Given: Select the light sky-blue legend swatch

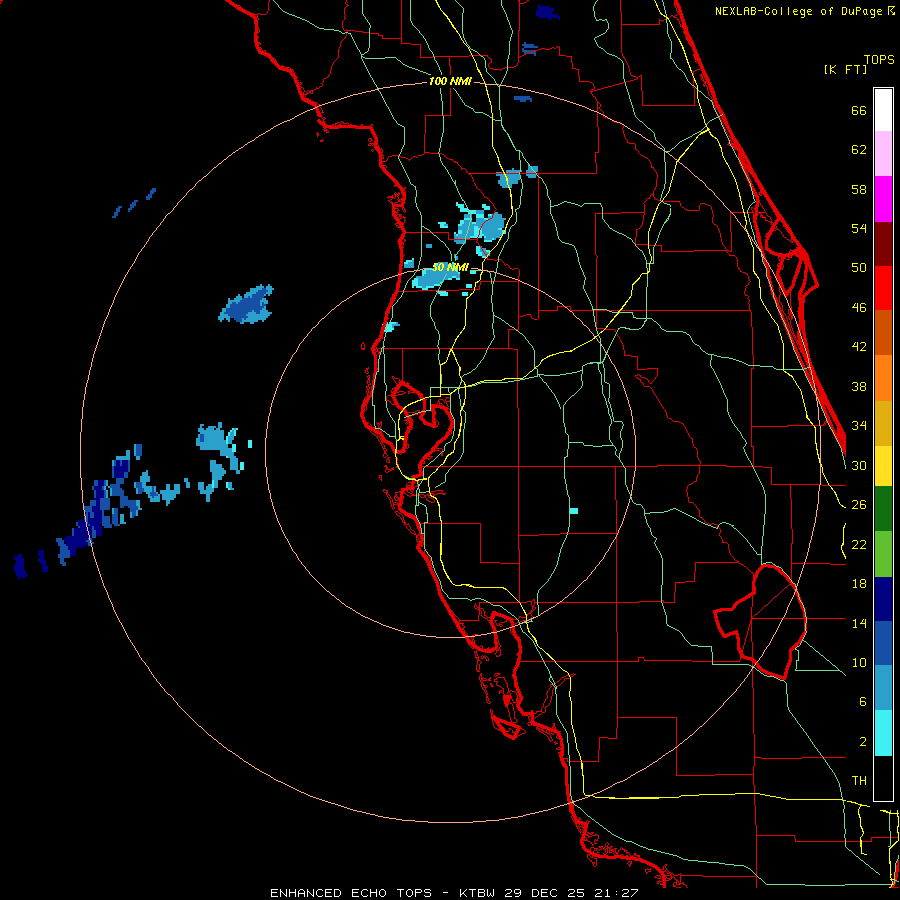Looking at the screenshot, I should click(x=883, y=688).
